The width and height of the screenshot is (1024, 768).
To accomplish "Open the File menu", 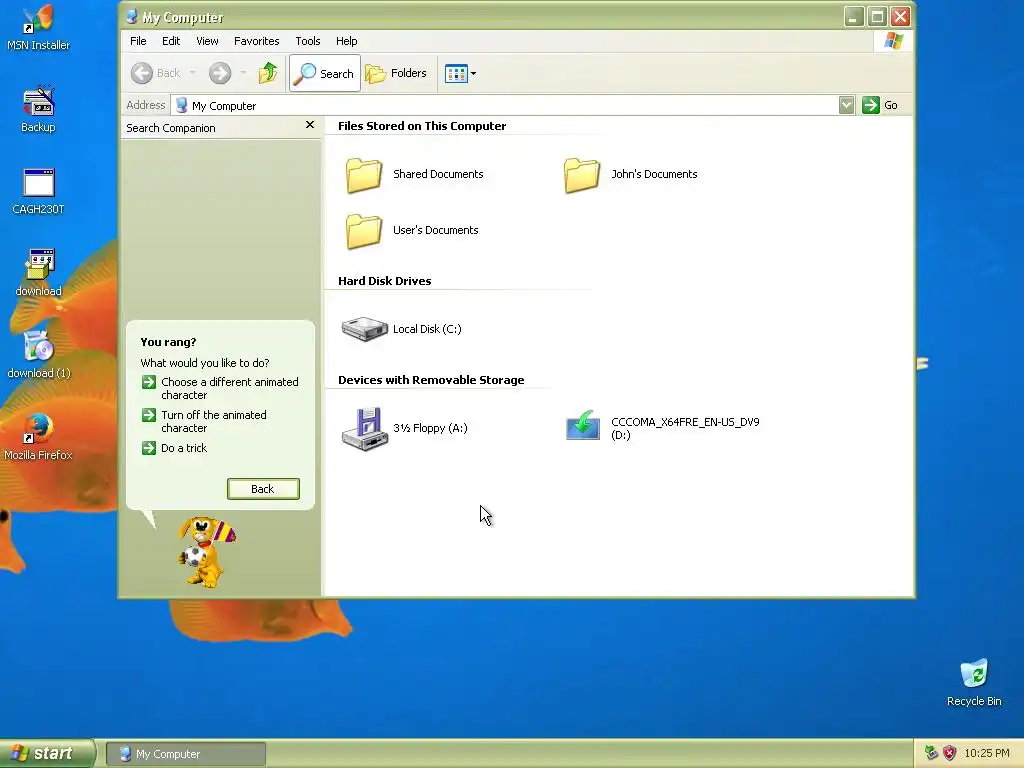I will coord(138,41).
